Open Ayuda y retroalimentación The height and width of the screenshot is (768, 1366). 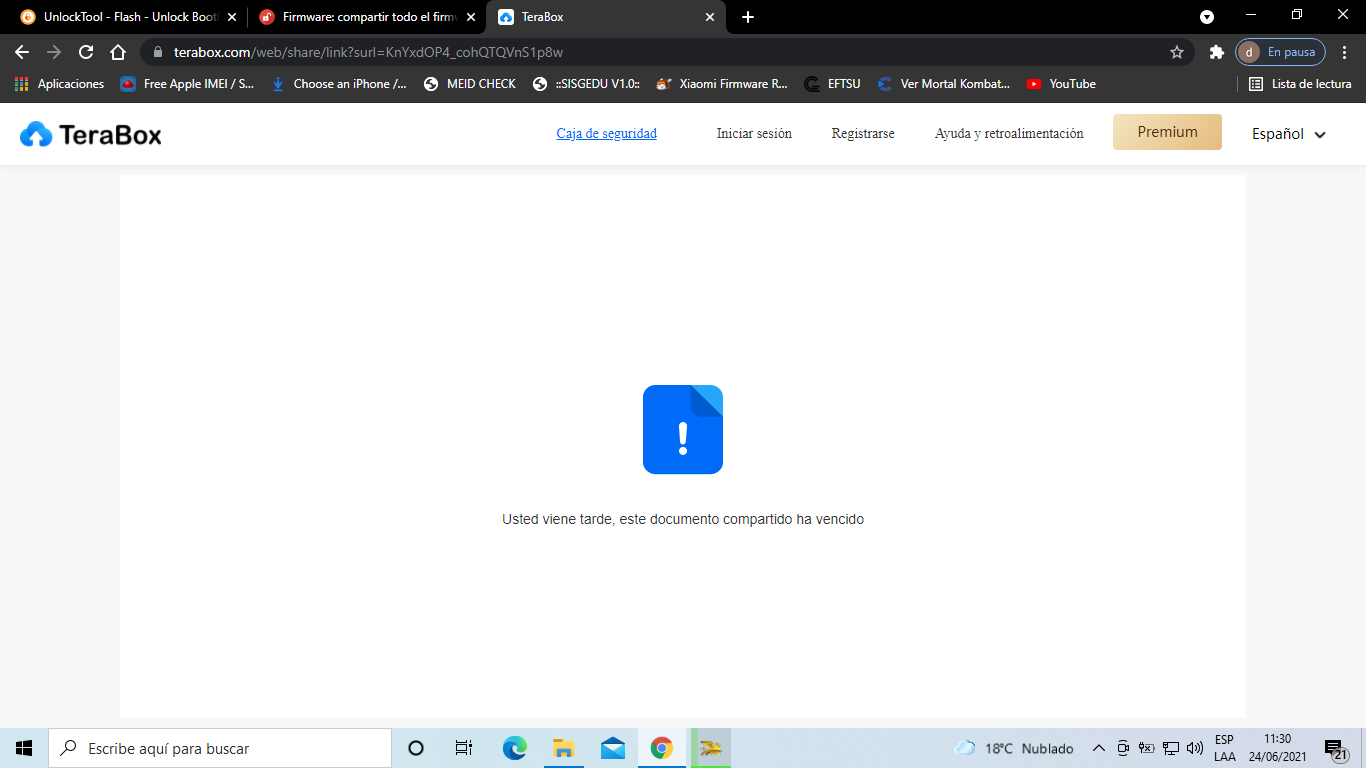tap(1009, 134)
